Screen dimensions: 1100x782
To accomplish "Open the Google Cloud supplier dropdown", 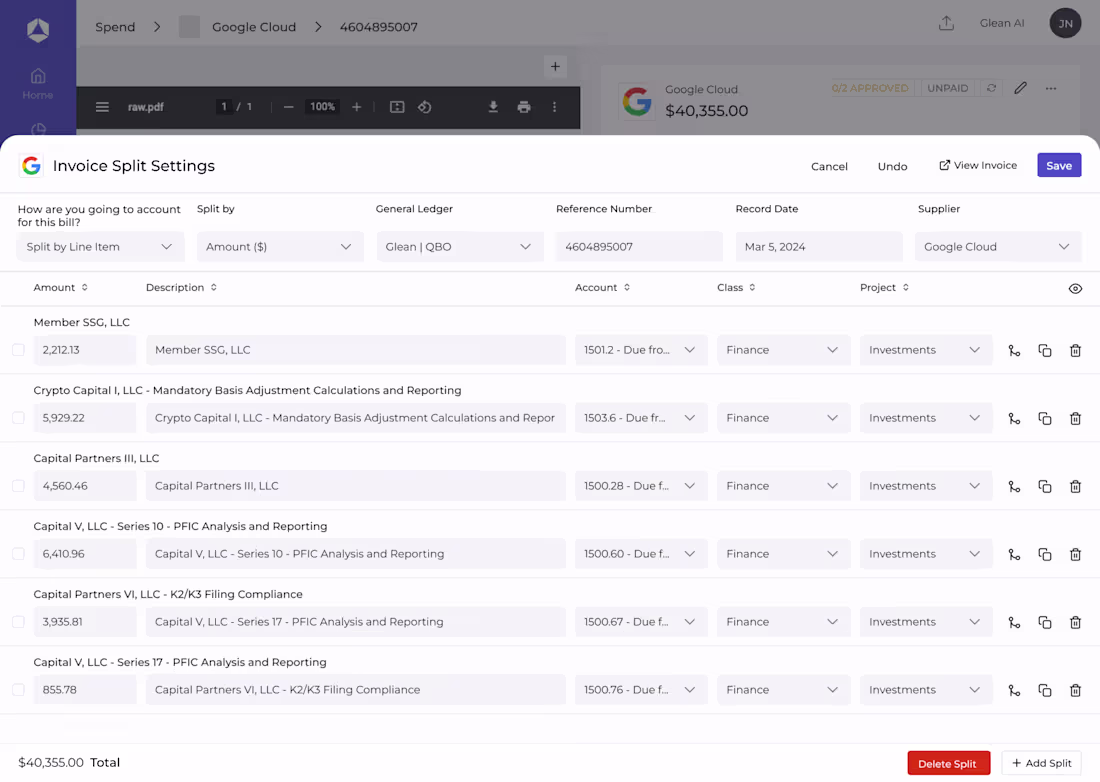I will [997, 247].
